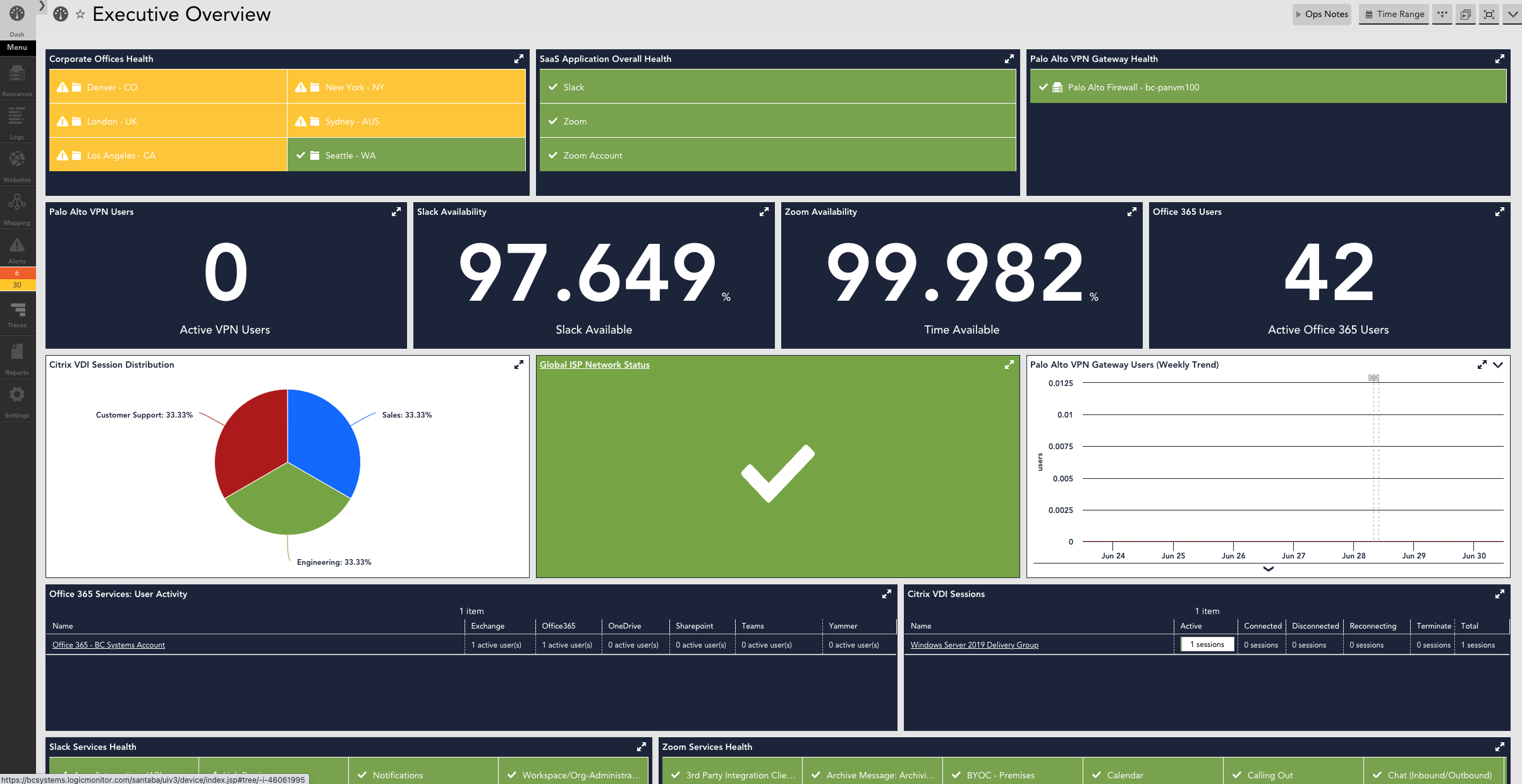The height and width of the screenshot is (784, 1522).
Task: Open the Denver - CO office tile
Action: pyautogui.click(x=168, y=87)
